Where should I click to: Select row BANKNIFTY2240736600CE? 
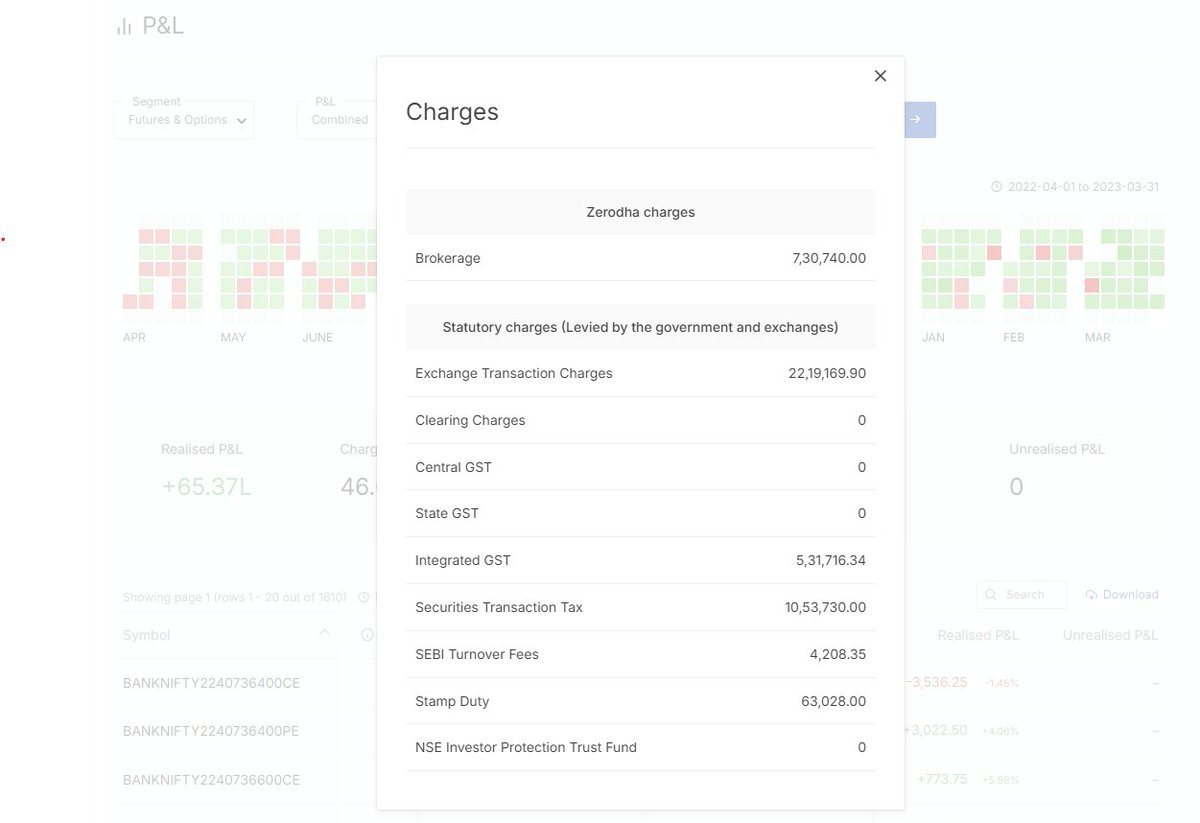[x=211, y=779]
